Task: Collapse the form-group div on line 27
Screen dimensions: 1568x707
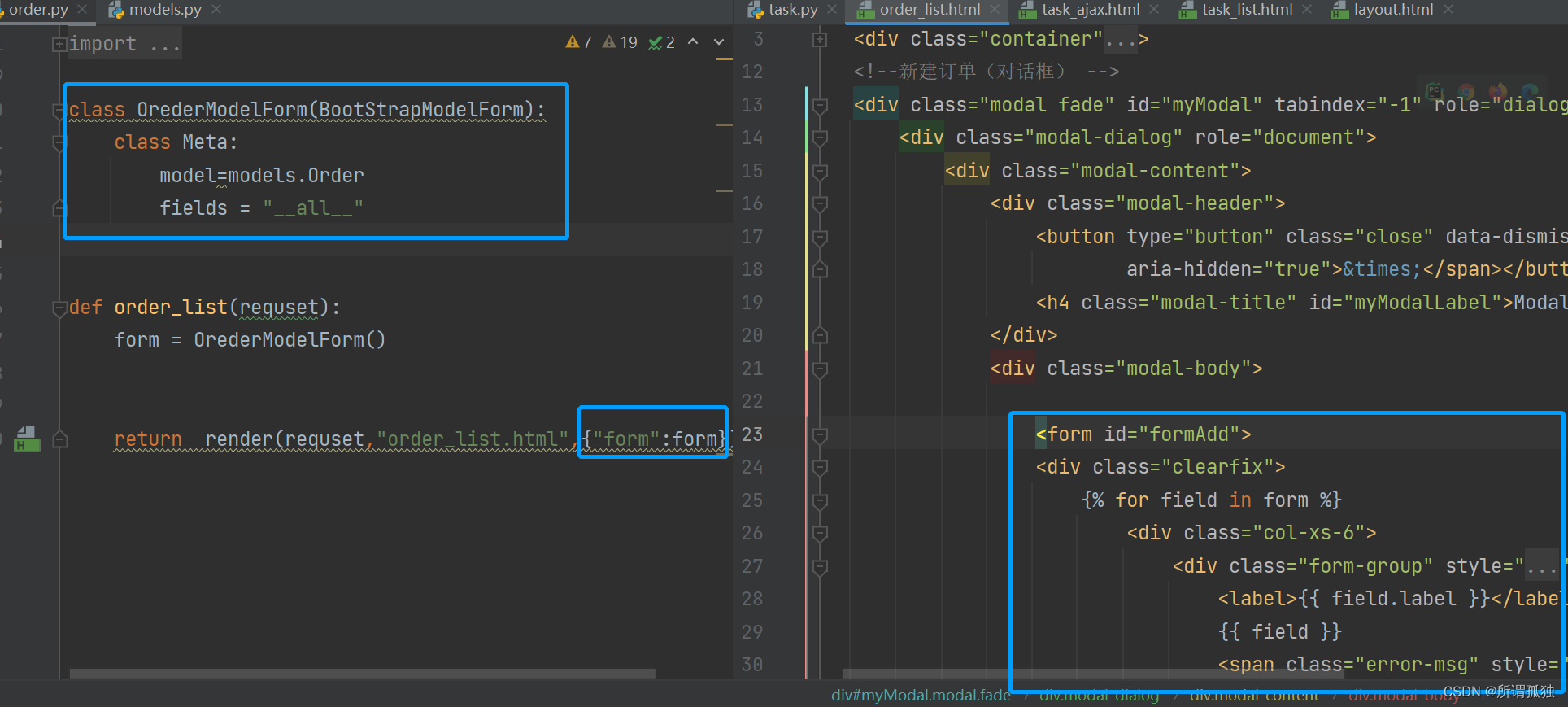Action: coord(820,566)
